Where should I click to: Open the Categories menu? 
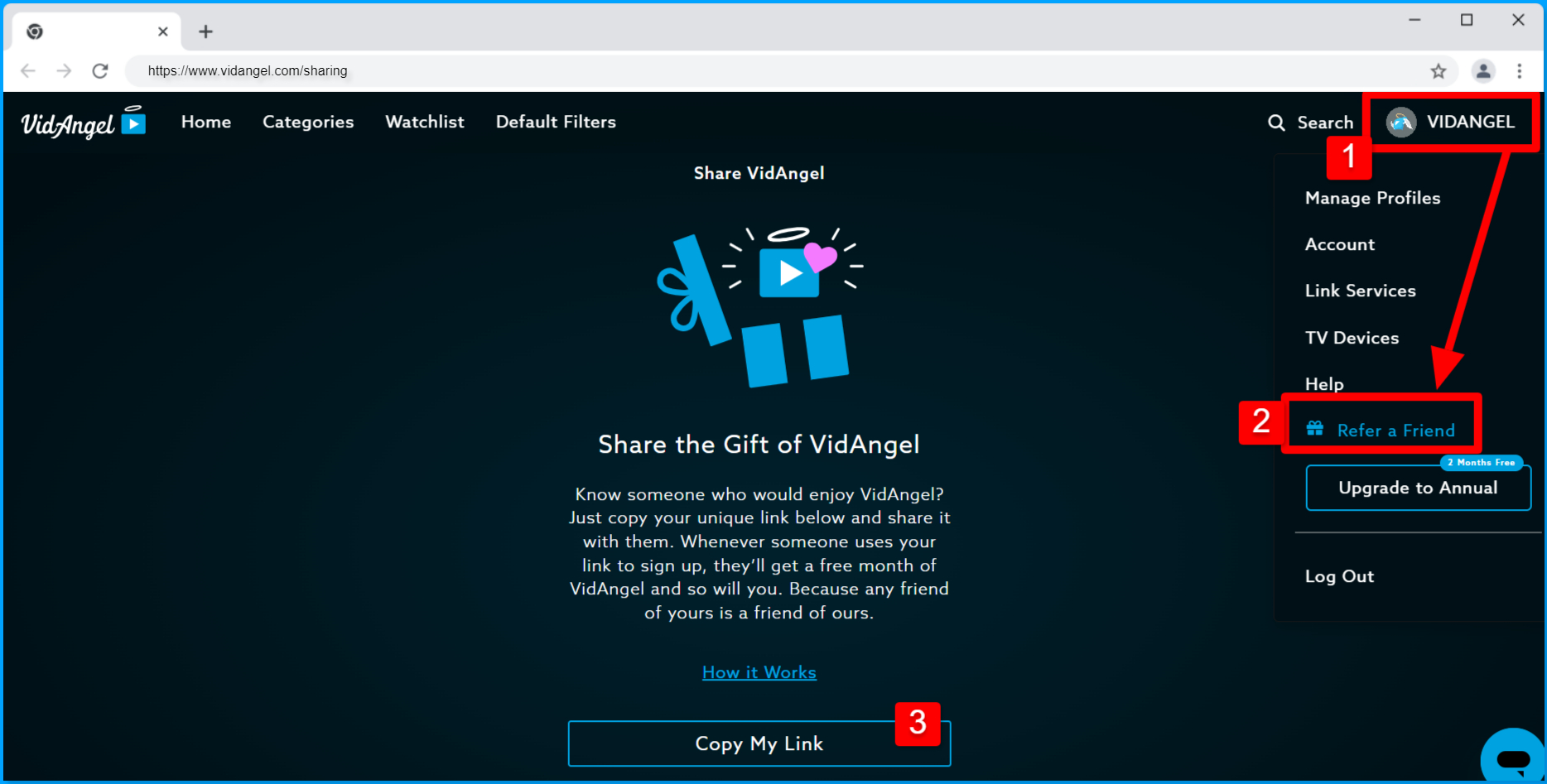(x=308, y=122)
